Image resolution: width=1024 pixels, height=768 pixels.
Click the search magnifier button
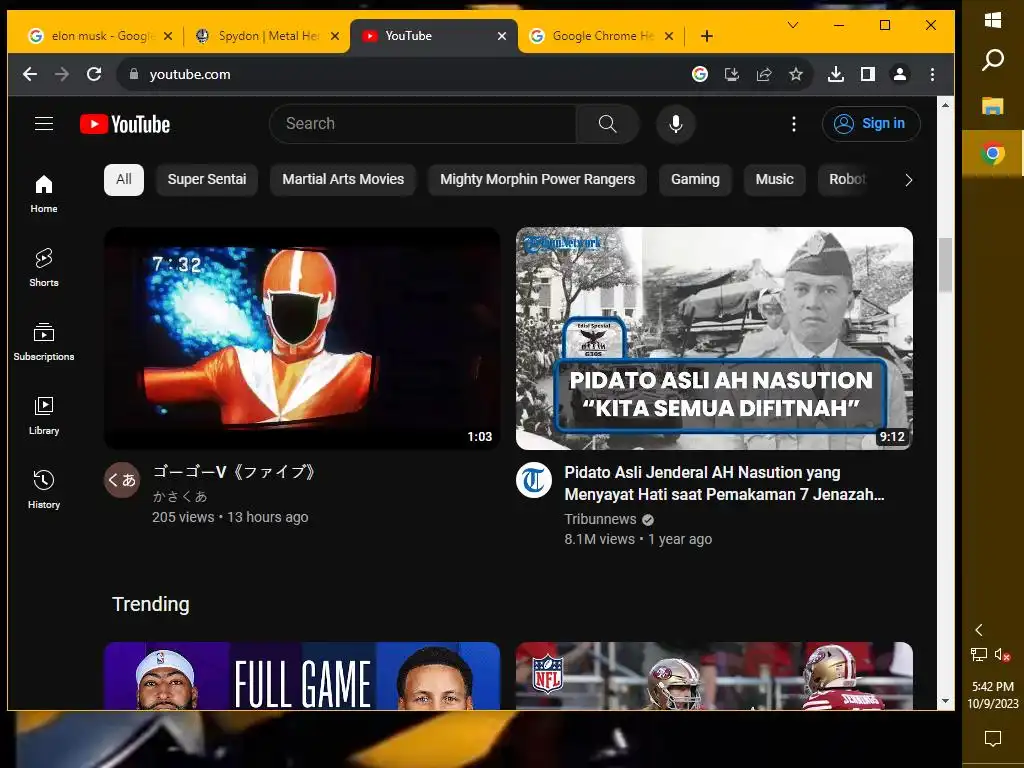(607, 123)
